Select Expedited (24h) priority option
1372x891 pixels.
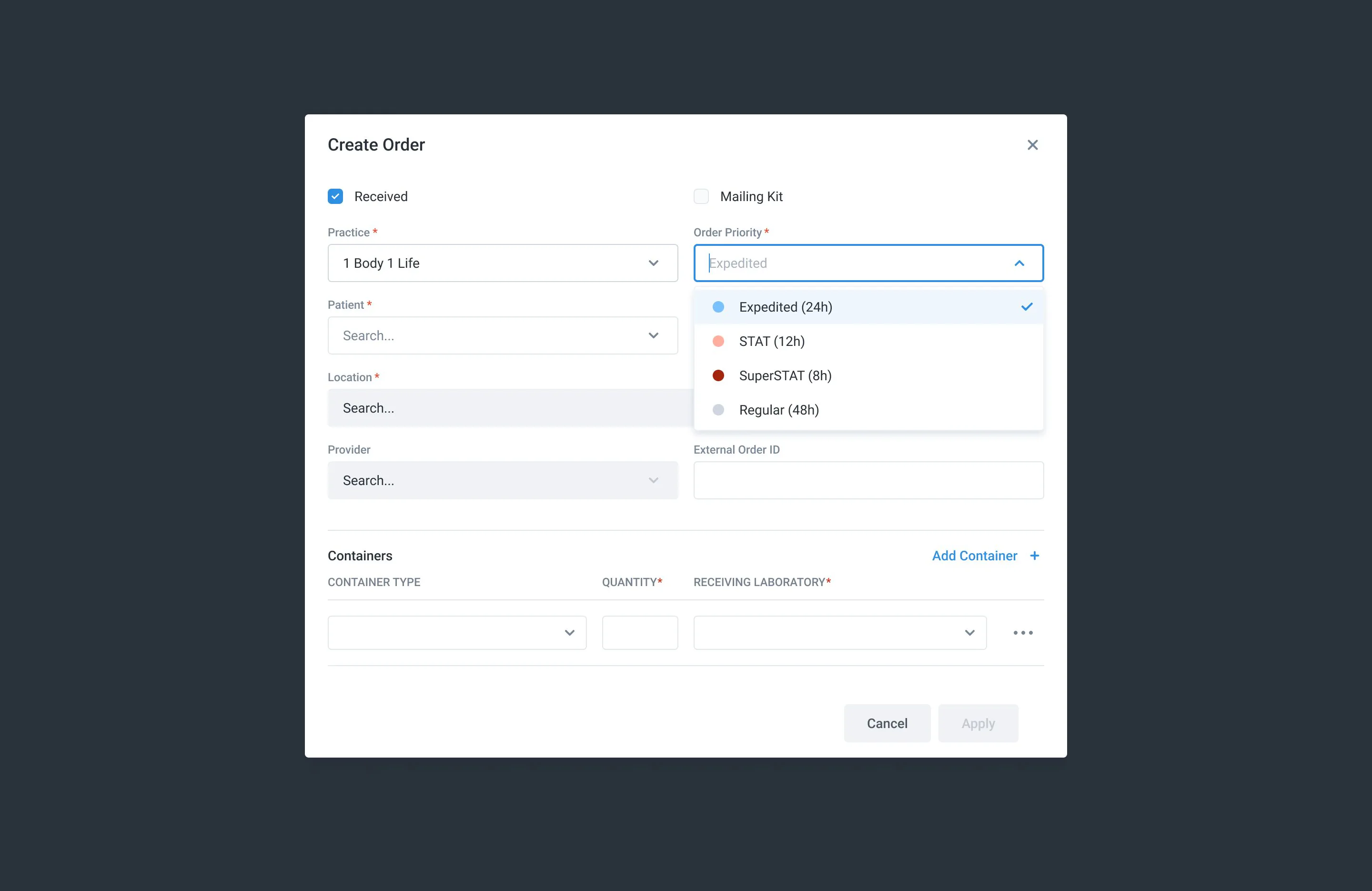(x=869, y=307)
